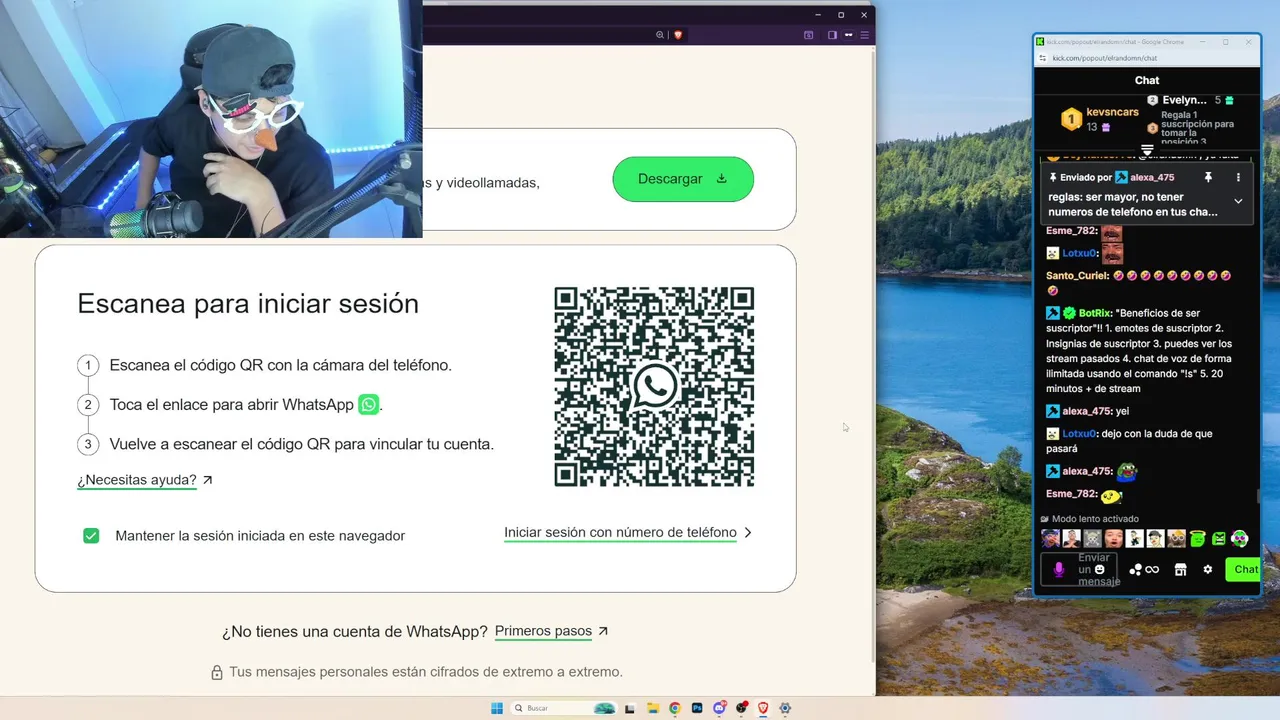Image resolution: width=1280 pixels, height=720 pixels.
Task: Toggle the Brave sidebar panel icon
Action: click(832, 35)
